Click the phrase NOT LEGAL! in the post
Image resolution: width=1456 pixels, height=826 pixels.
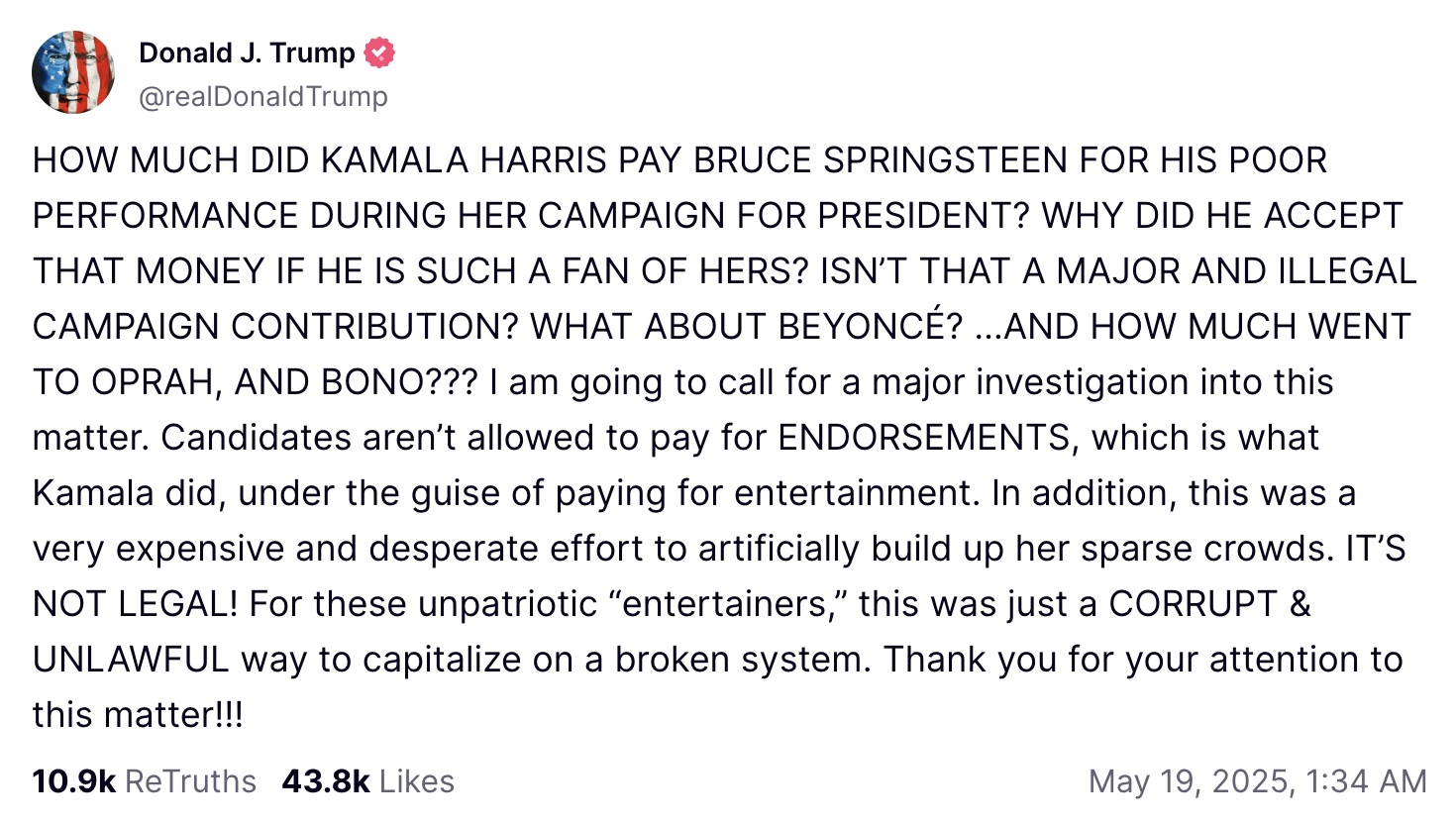click(135, 604)
